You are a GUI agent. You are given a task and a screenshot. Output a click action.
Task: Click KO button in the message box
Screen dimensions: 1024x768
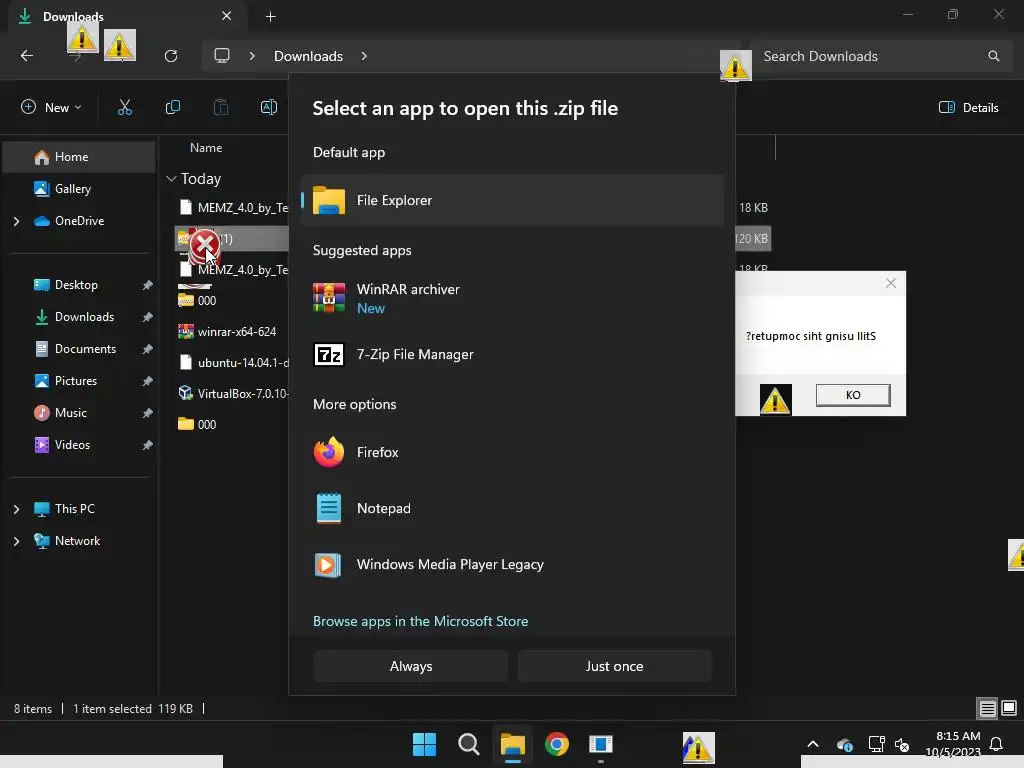(853, 395)
